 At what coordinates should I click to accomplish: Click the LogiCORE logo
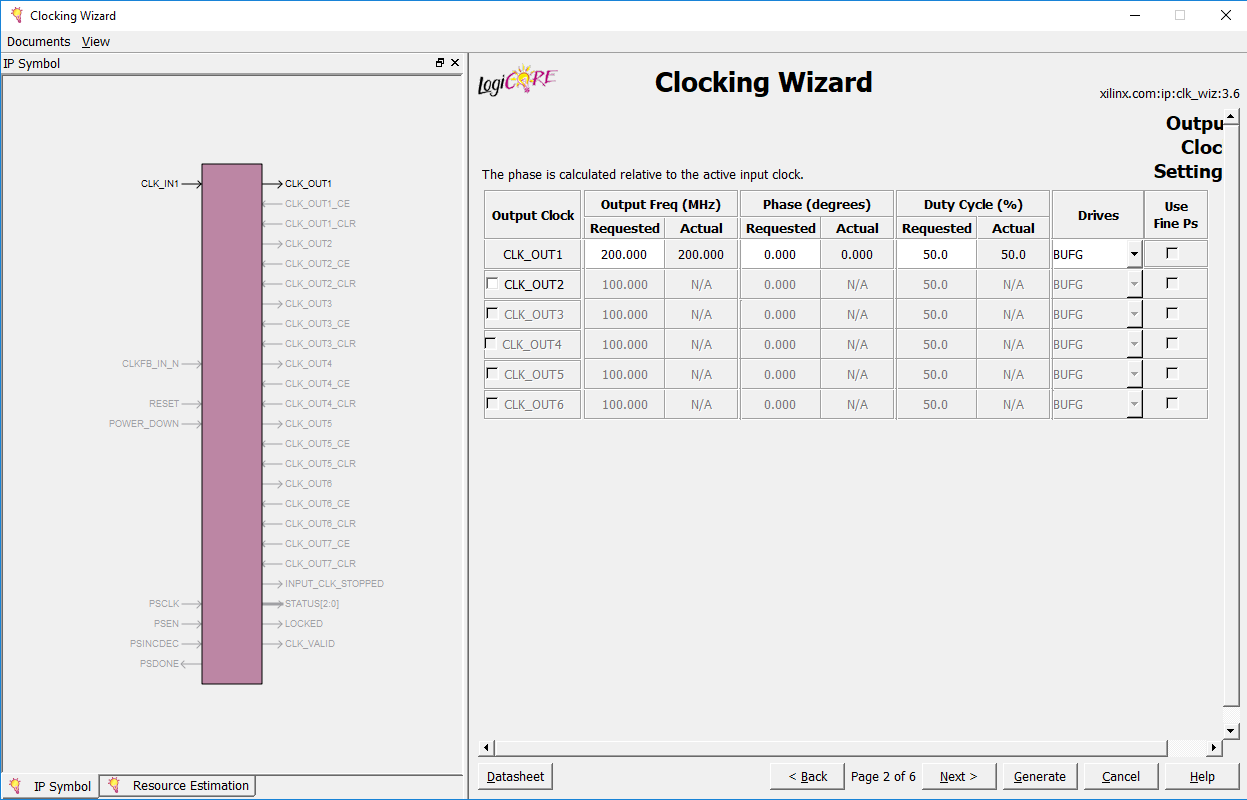click(516, 77)
